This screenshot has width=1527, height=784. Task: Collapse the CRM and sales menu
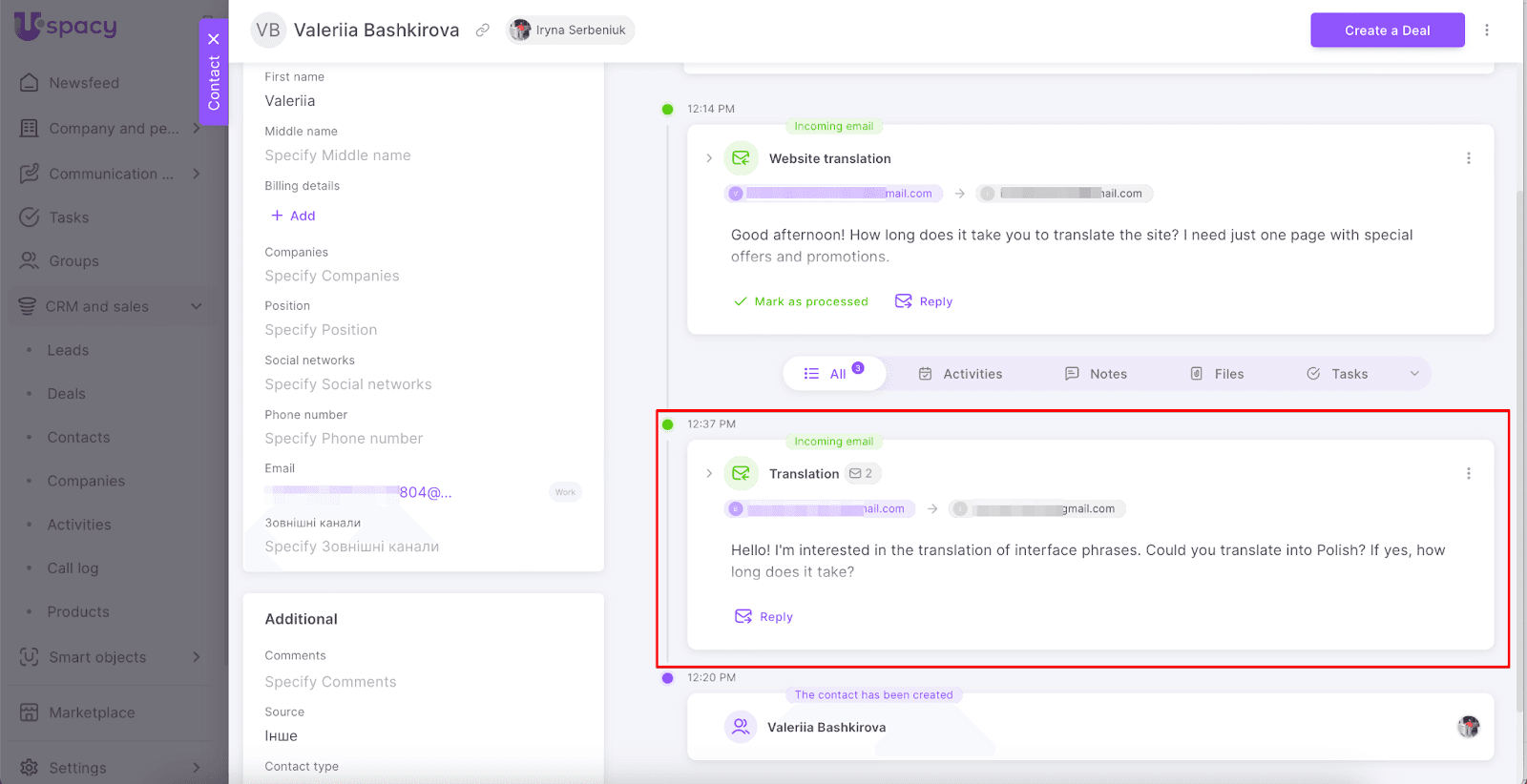click(x=196, y=306)
